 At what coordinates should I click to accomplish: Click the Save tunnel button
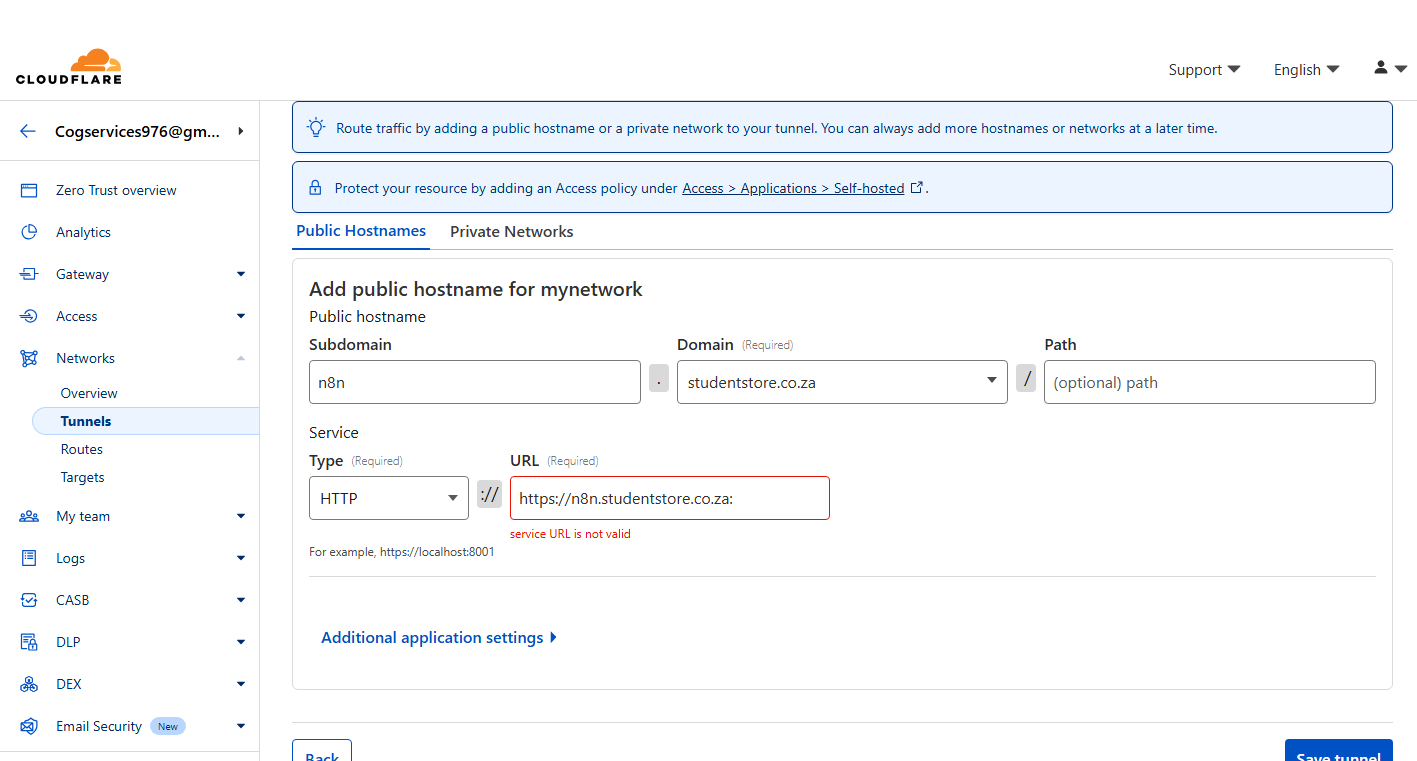1338,754
